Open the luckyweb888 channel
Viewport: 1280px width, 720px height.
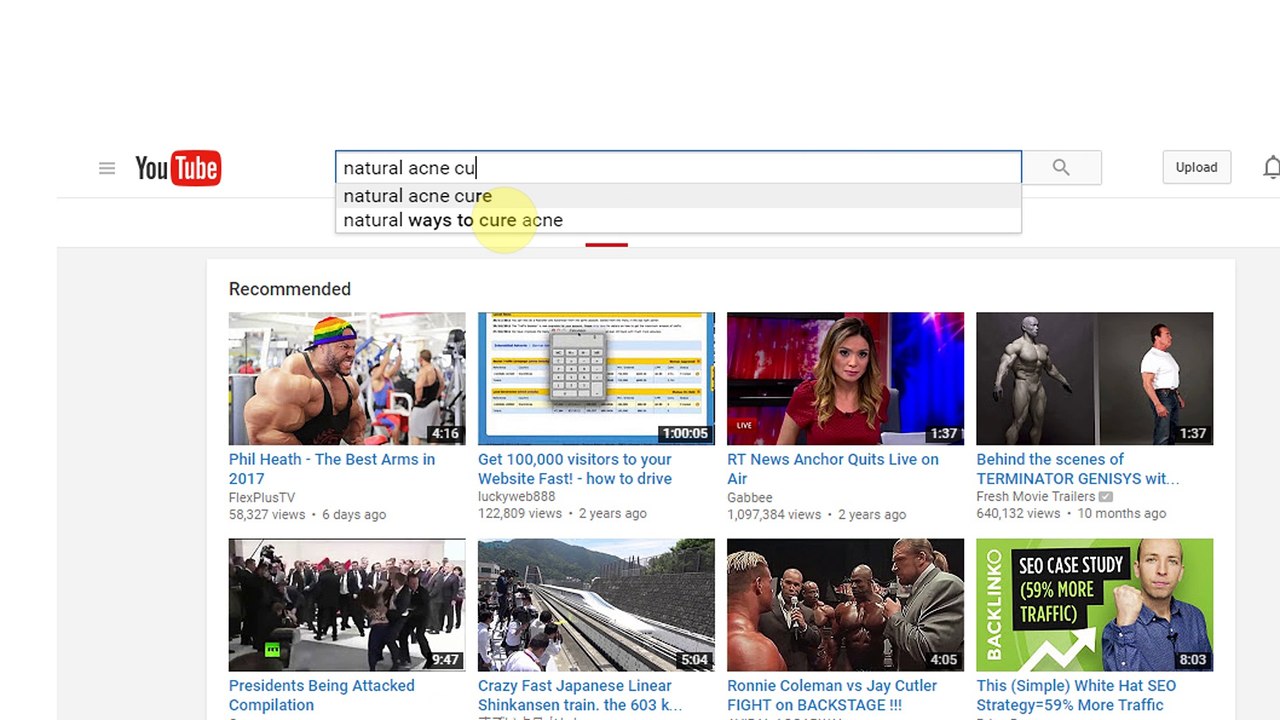[x=516, y=496]
